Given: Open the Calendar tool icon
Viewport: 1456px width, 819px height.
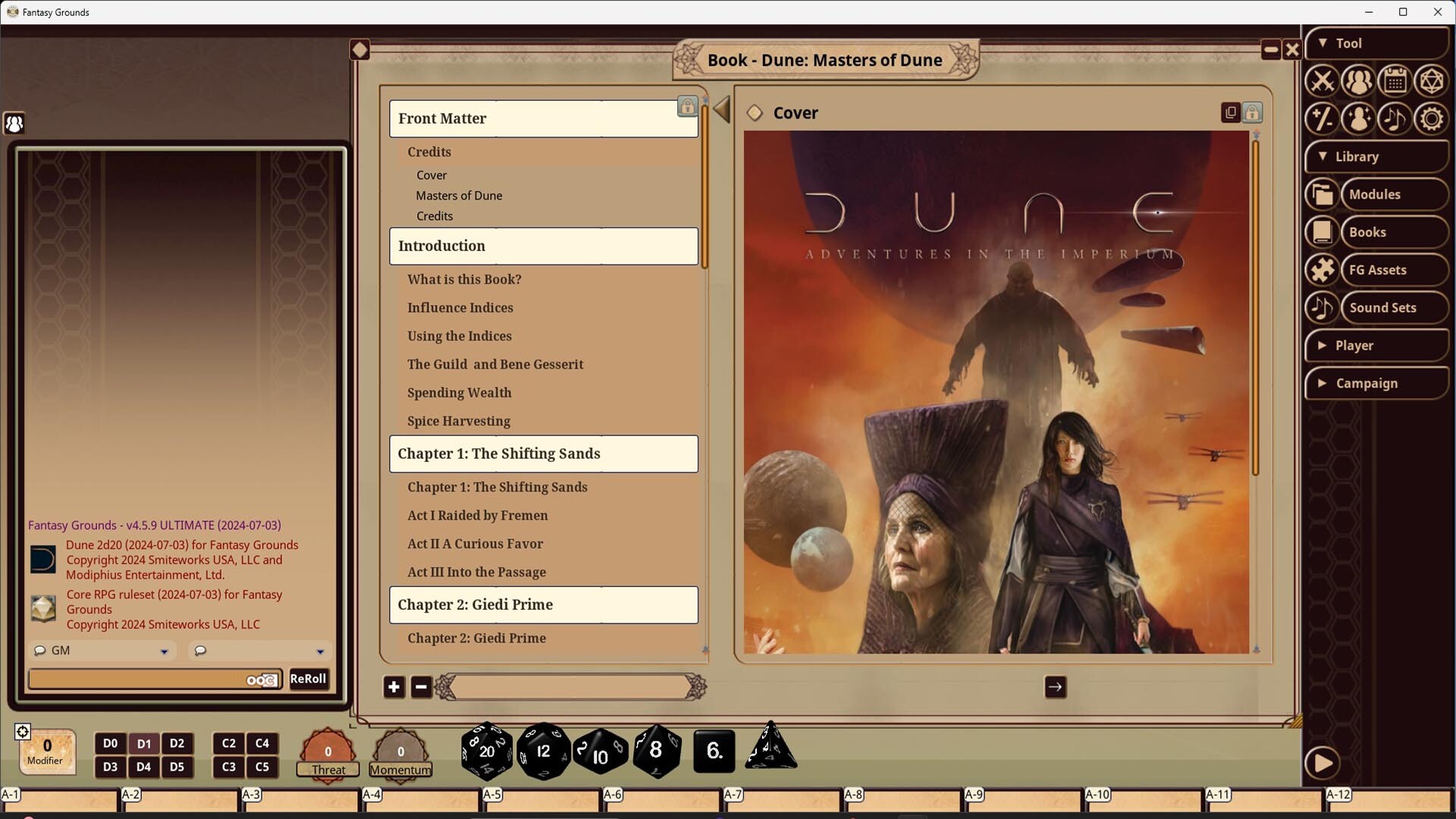Looking at the screenshot, I should (1396, 81).
